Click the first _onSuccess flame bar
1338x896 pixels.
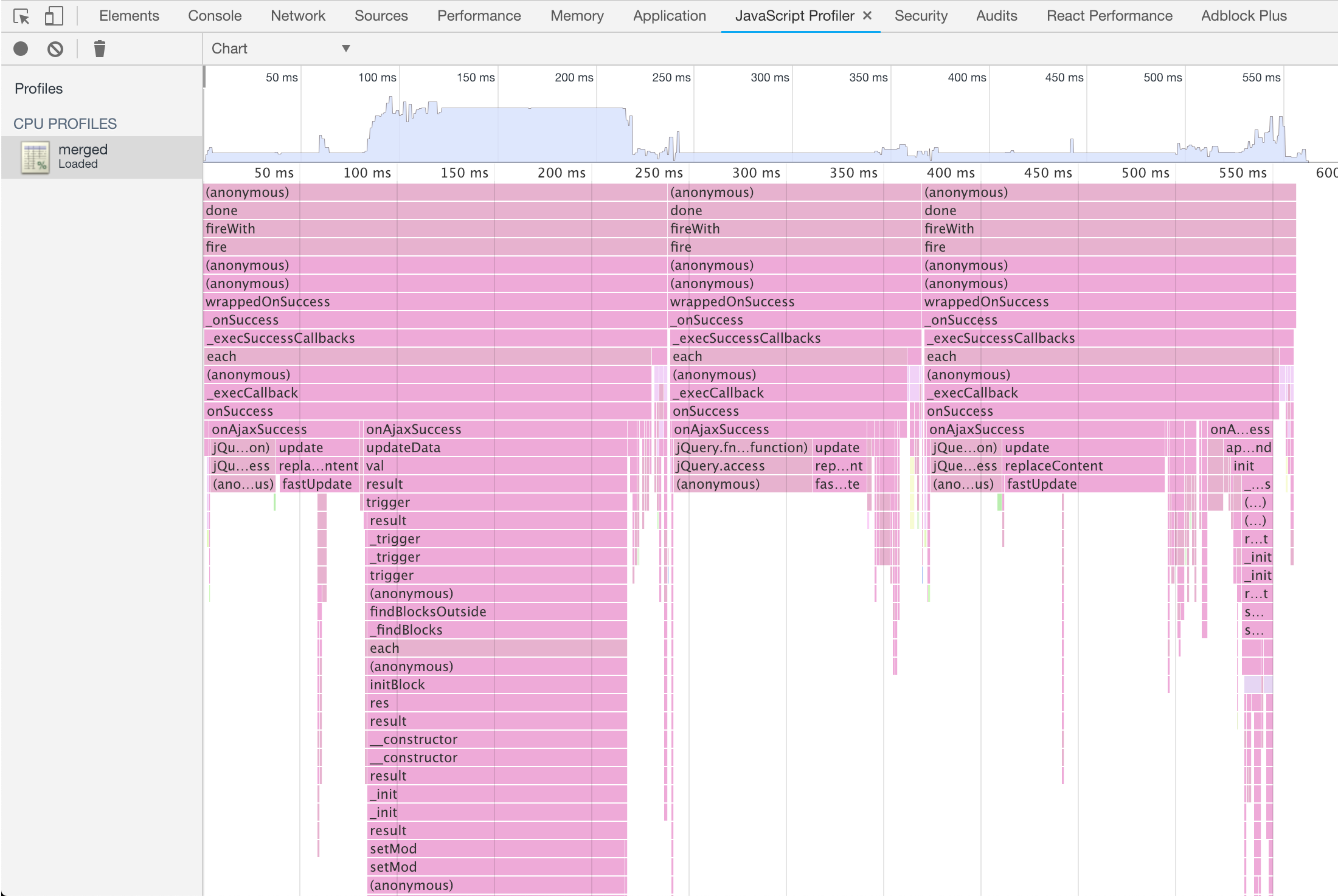(x=435, y=320)
